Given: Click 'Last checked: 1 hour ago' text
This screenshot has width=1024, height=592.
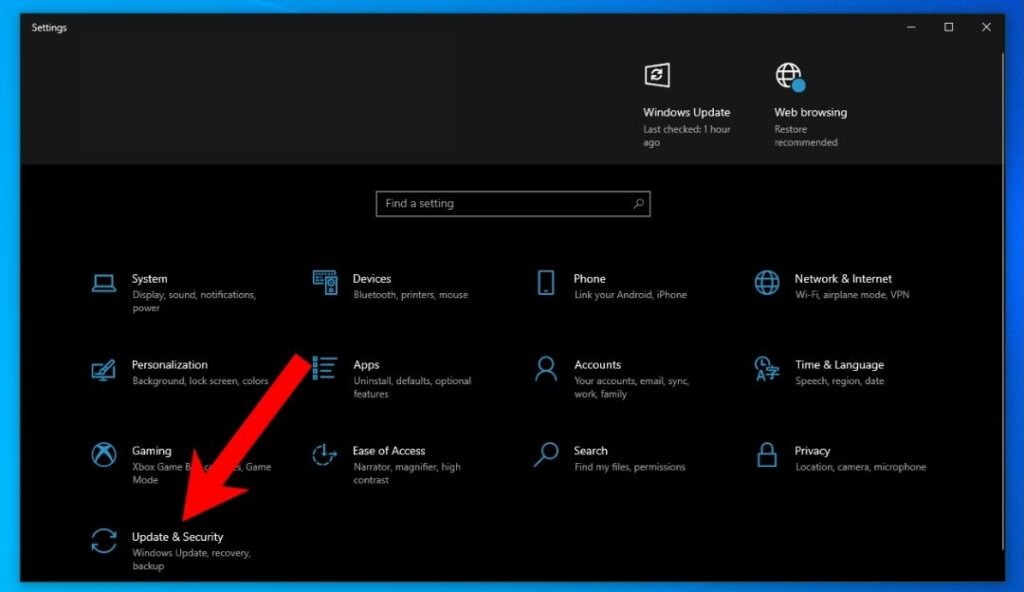Looking at the screenshot, I should click(686, 136).
